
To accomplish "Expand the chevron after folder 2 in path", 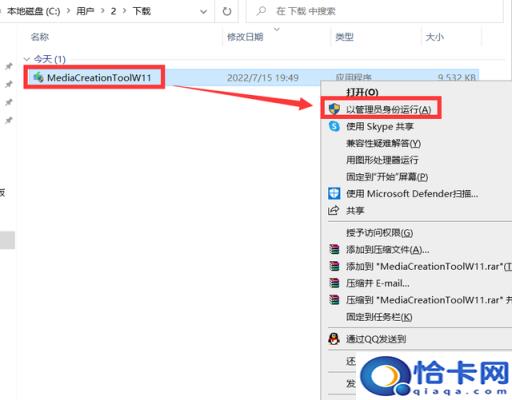I will 125,11.
